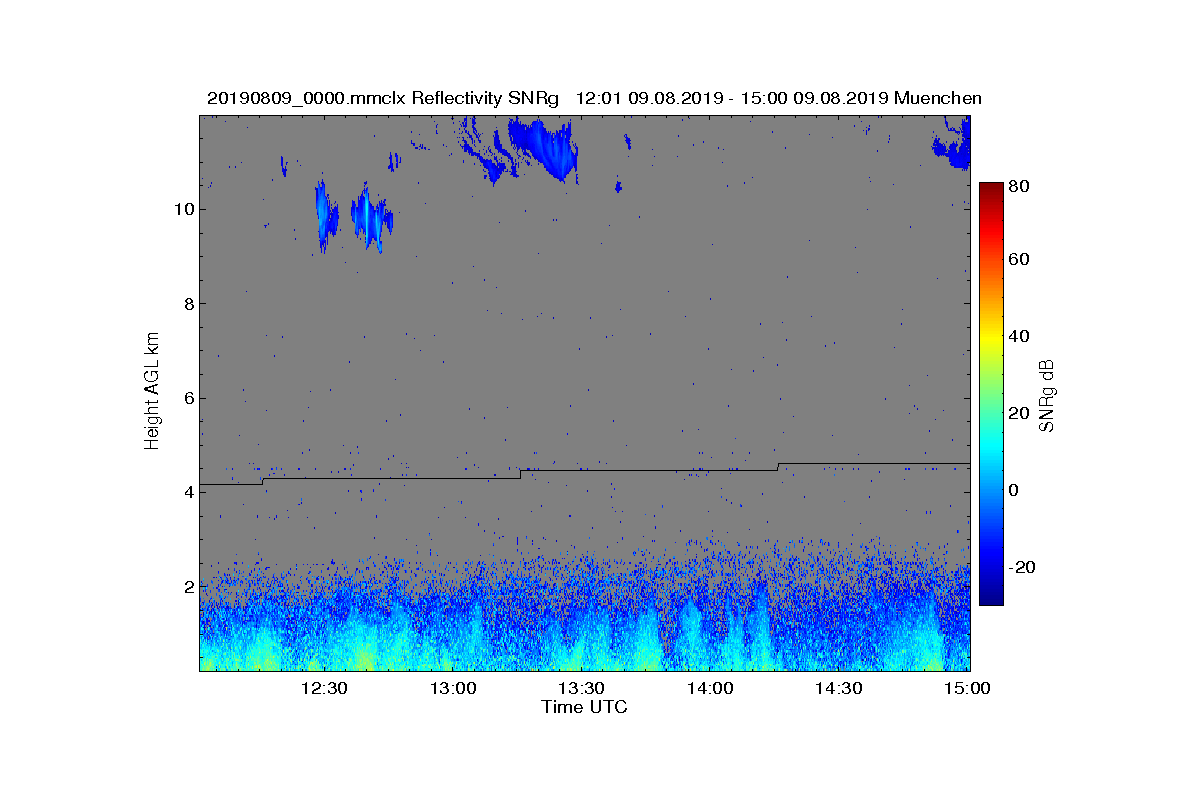Viewport: 1200px width, 800px height.
Task: Click the 15:00 time axis label
Action: pos(967,688)
